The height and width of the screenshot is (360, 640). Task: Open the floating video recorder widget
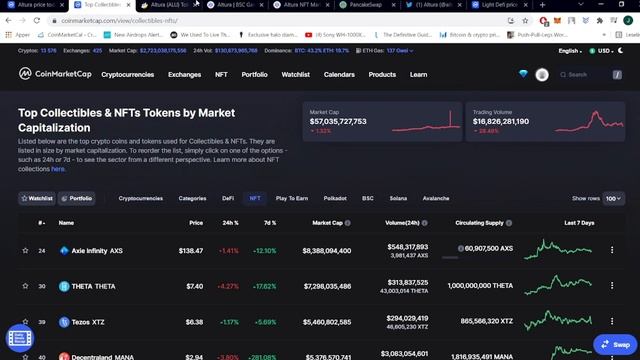(20, 338)
